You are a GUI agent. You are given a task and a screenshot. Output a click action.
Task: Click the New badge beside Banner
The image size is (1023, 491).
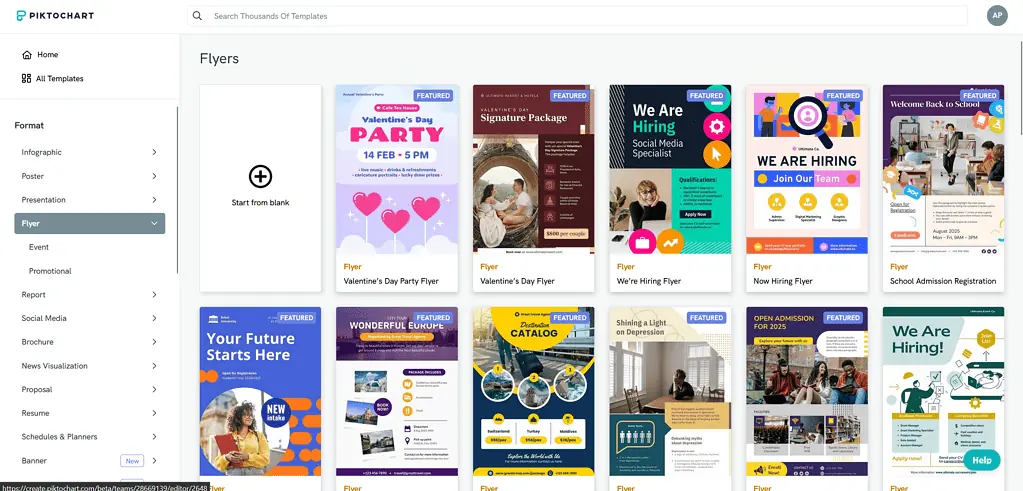(x=131, y=461)
